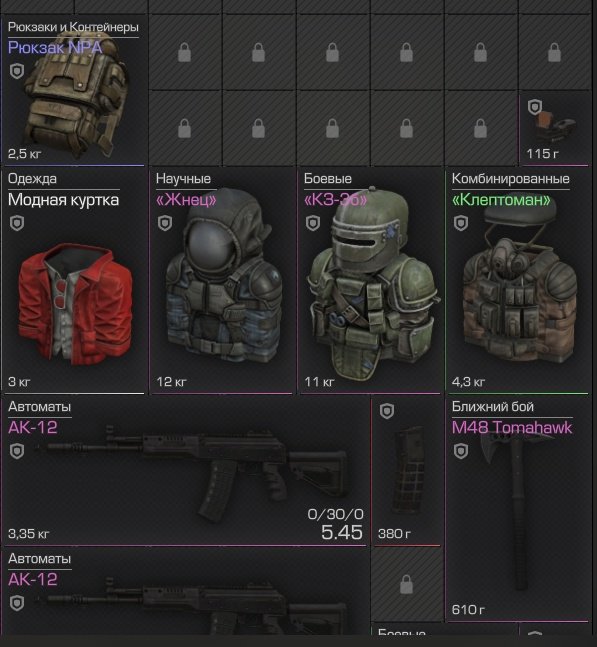Click the locked slot below the magazine
Image resolution: width=597 pixels, height=647 pixels.
tap(407, 584)
